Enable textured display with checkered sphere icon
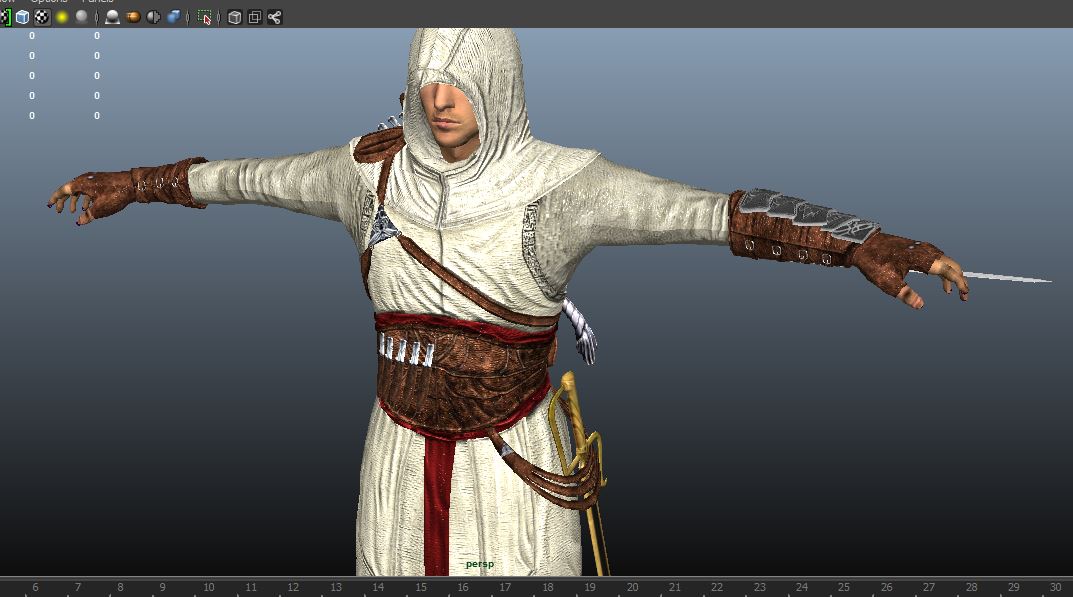The width and height of the screenshot is (1073, 597). (42, 17)
